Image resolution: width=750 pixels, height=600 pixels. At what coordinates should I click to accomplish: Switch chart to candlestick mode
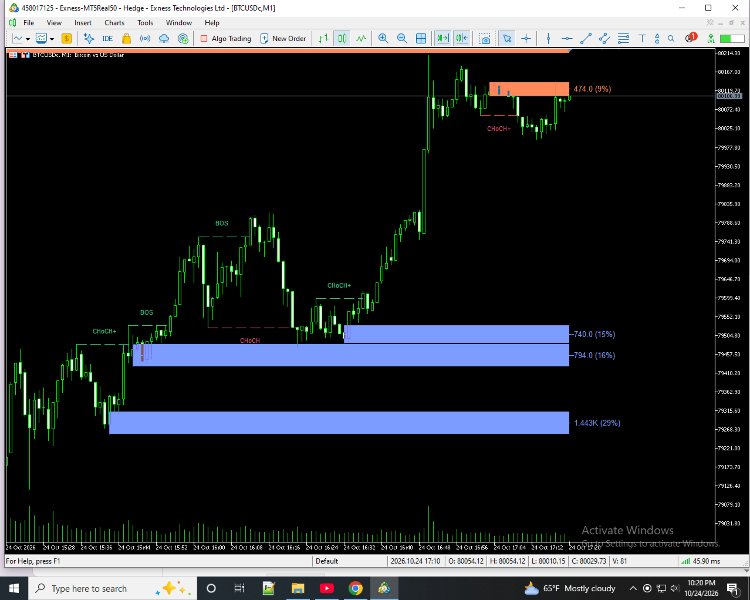tap(342, 39)
